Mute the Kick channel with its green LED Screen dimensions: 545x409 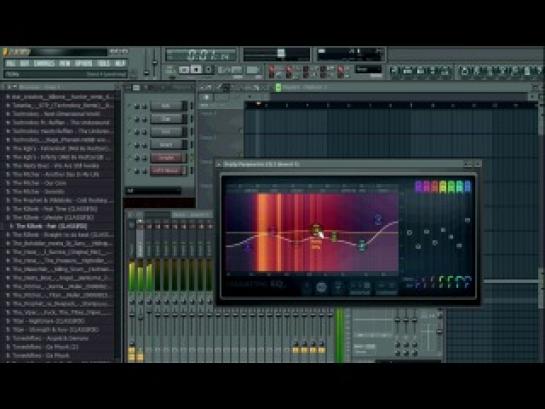[130, 106]
